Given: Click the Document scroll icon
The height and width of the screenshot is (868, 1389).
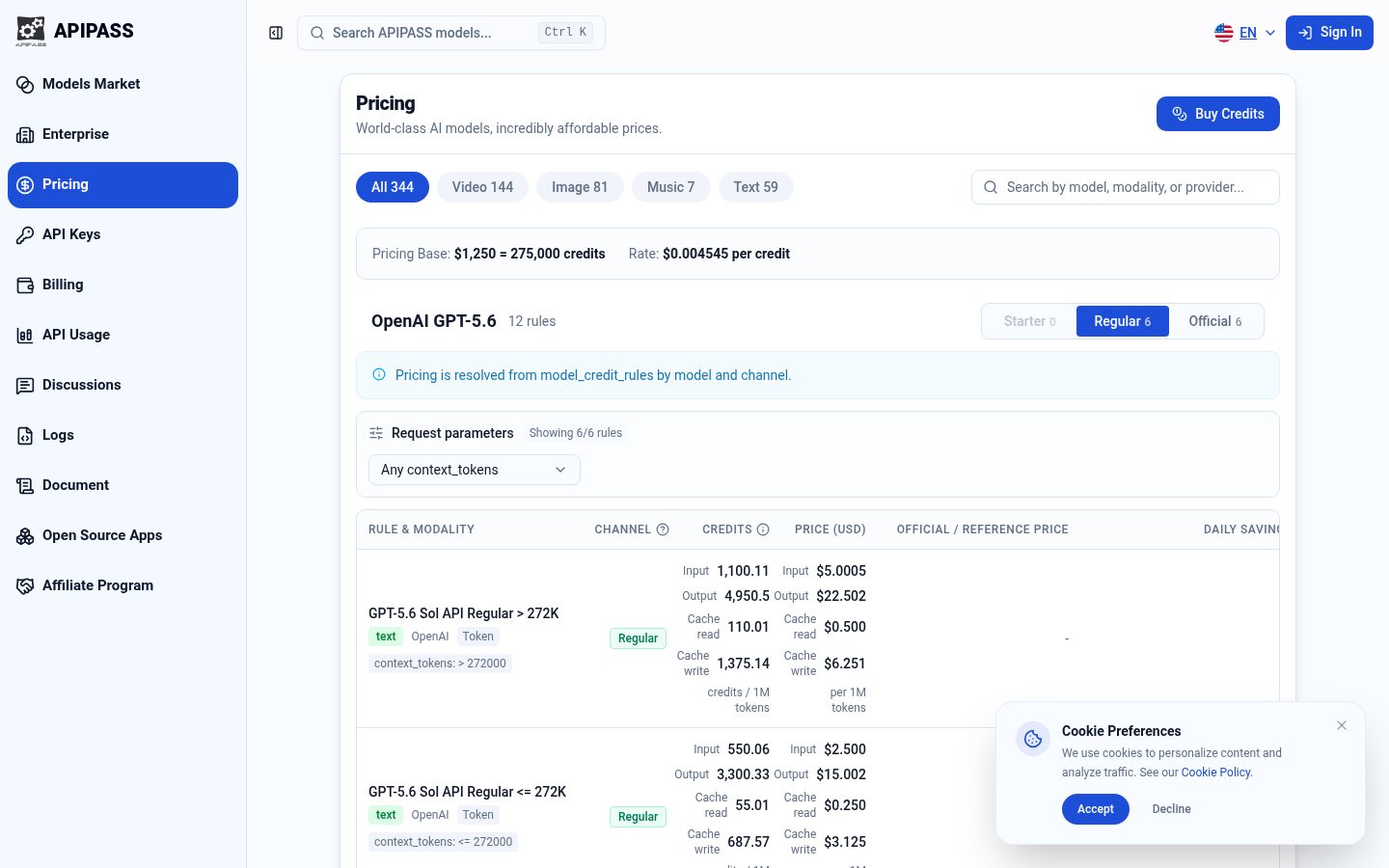Looking at the screenshot, I should pyautogui.click(x=25, y=486).
